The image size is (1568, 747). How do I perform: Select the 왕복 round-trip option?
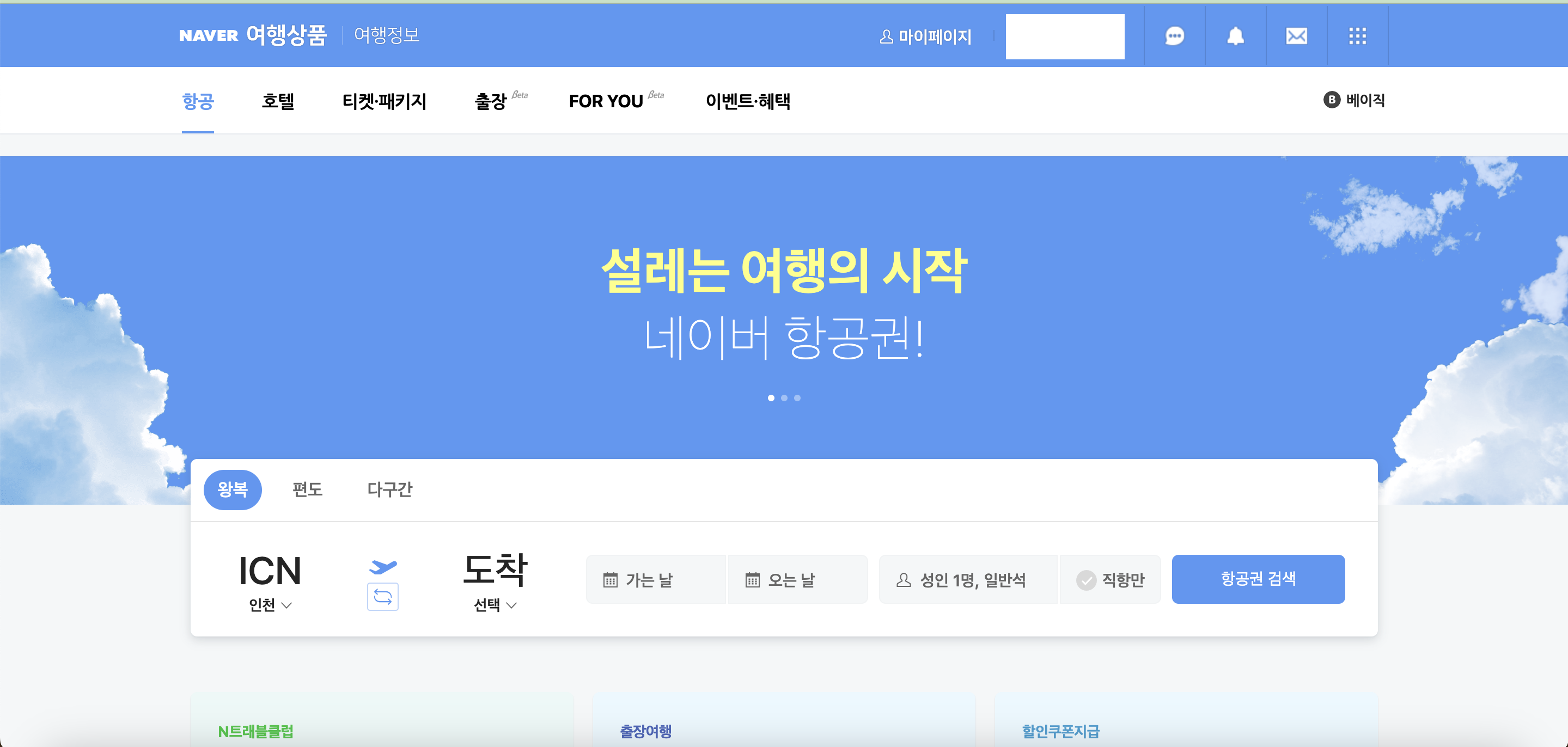tap(233, 489)
